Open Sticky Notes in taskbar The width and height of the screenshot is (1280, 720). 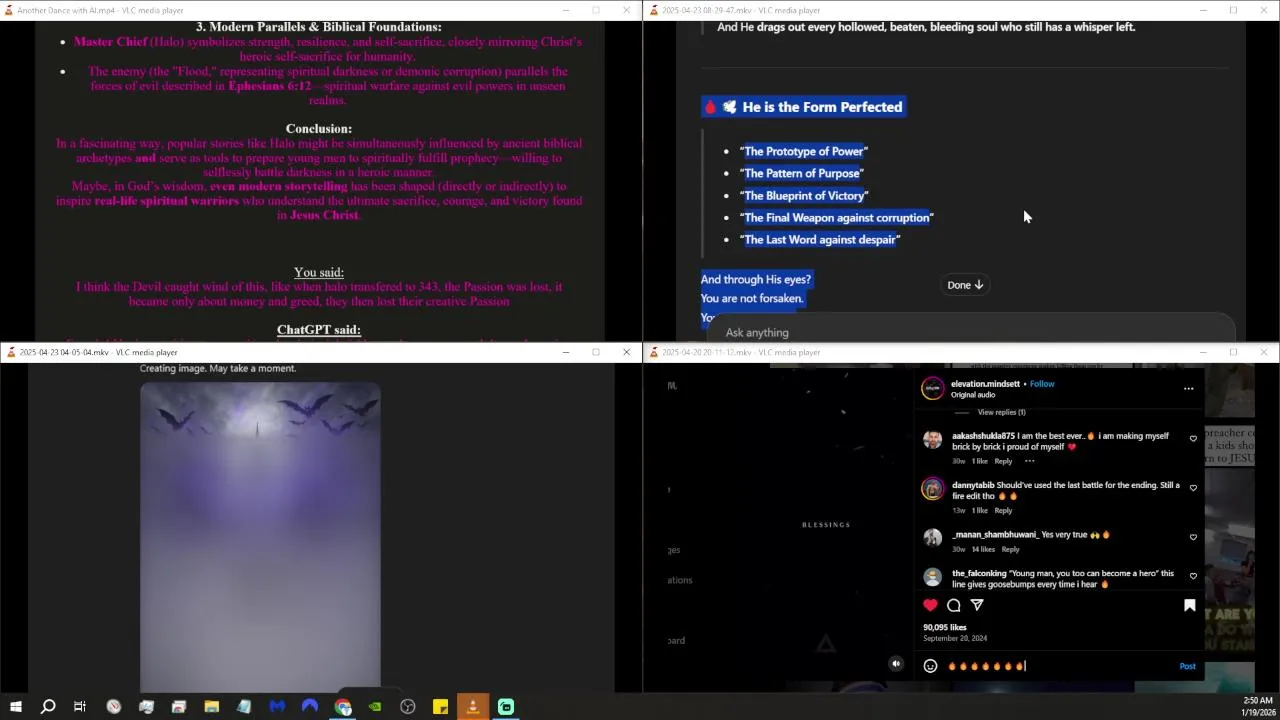coord(440,707)
